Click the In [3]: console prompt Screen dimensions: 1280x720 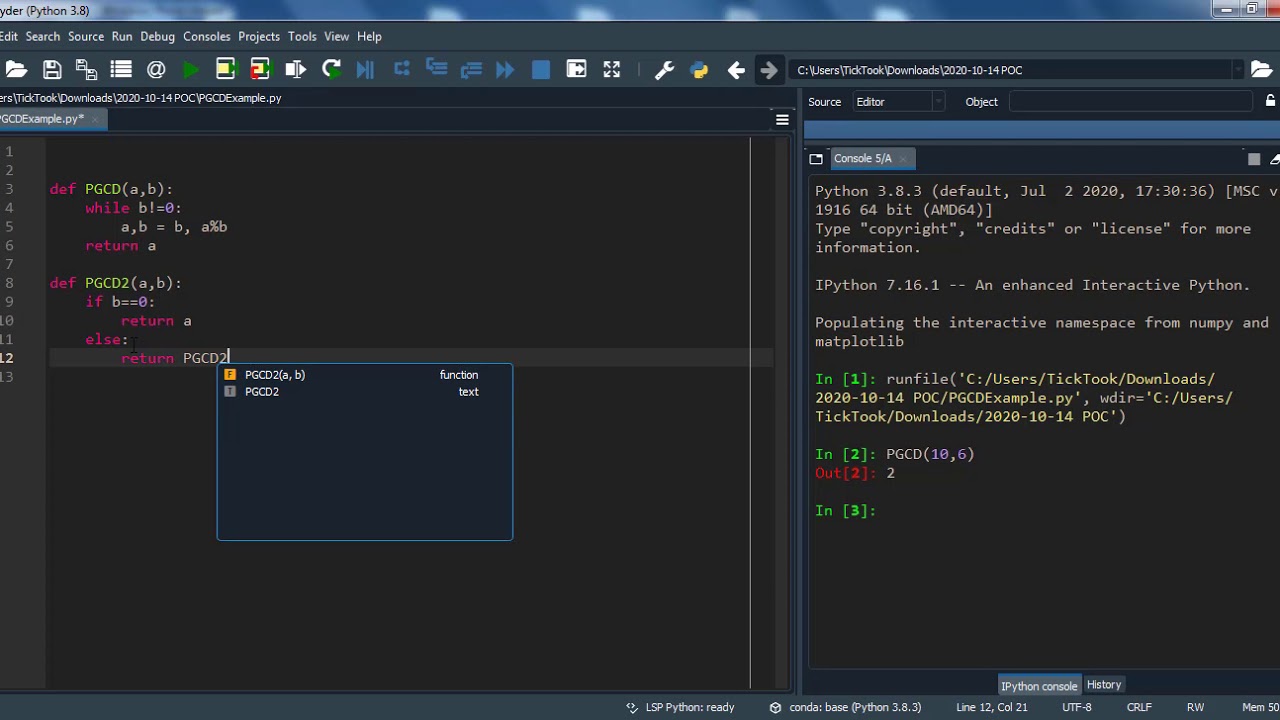pos(845,511)
